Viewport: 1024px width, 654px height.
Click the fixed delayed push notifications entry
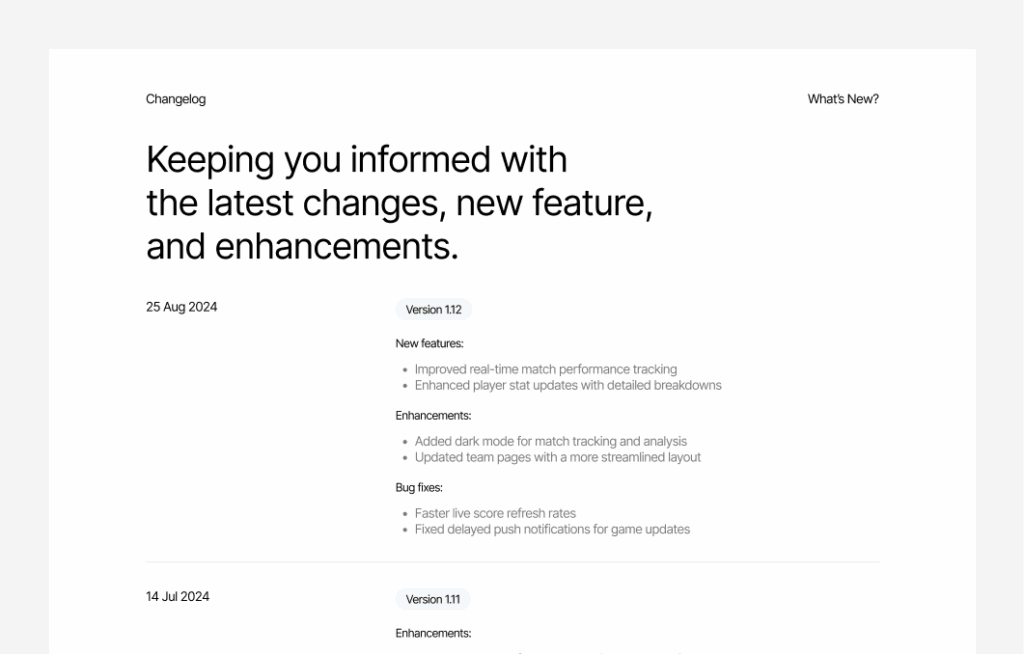(x=552, y=529)
